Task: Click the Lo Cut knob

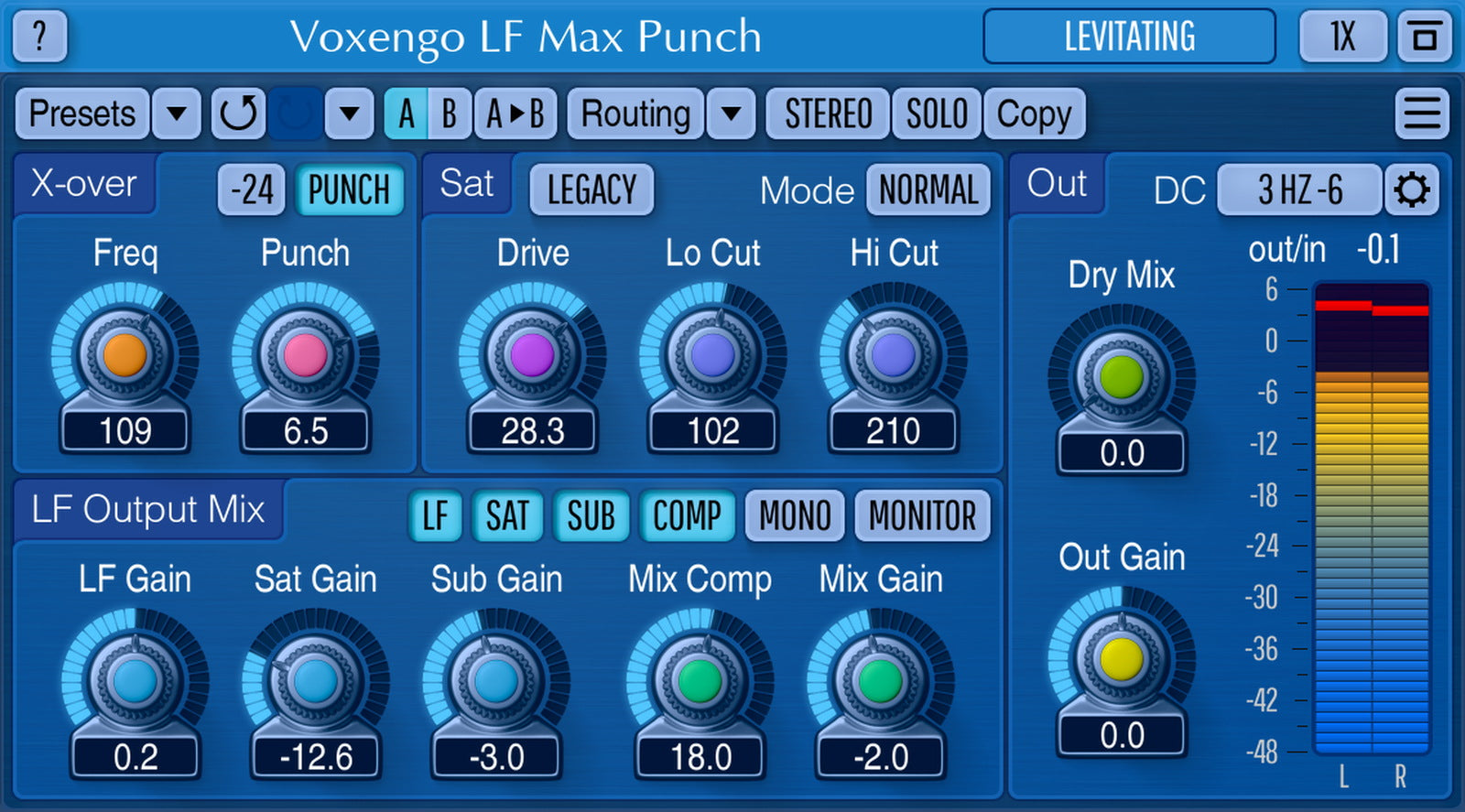Action: click(712, 355)
